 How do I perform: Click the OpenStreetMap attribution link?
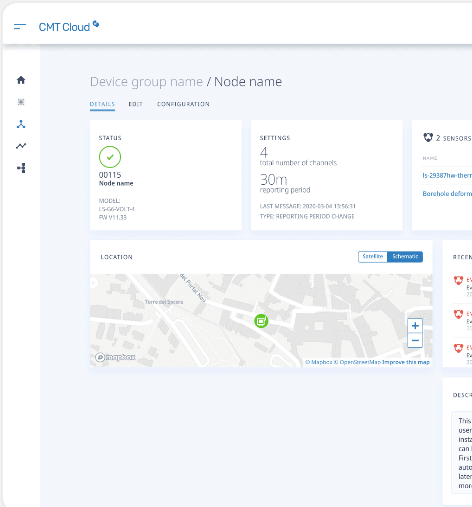[358, 362]
